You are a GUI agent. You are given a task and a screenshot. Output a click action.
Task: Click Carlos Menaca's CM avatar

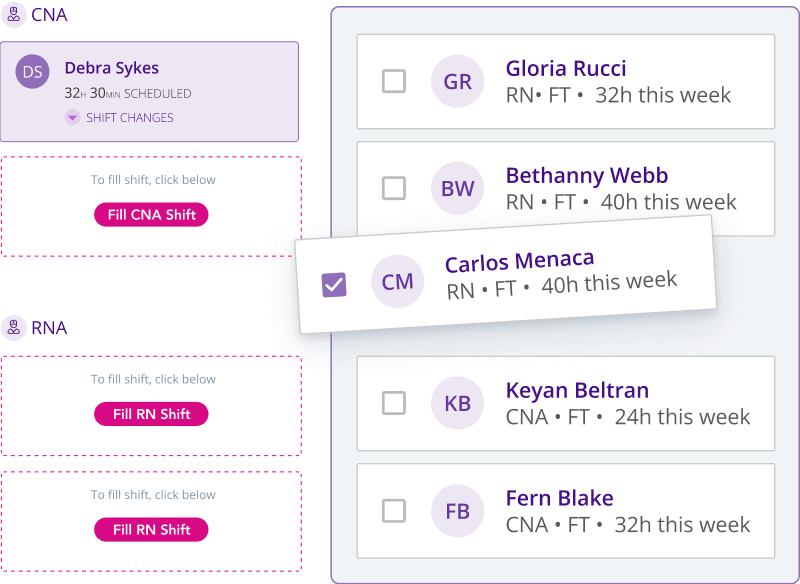[x=397, y=281]
